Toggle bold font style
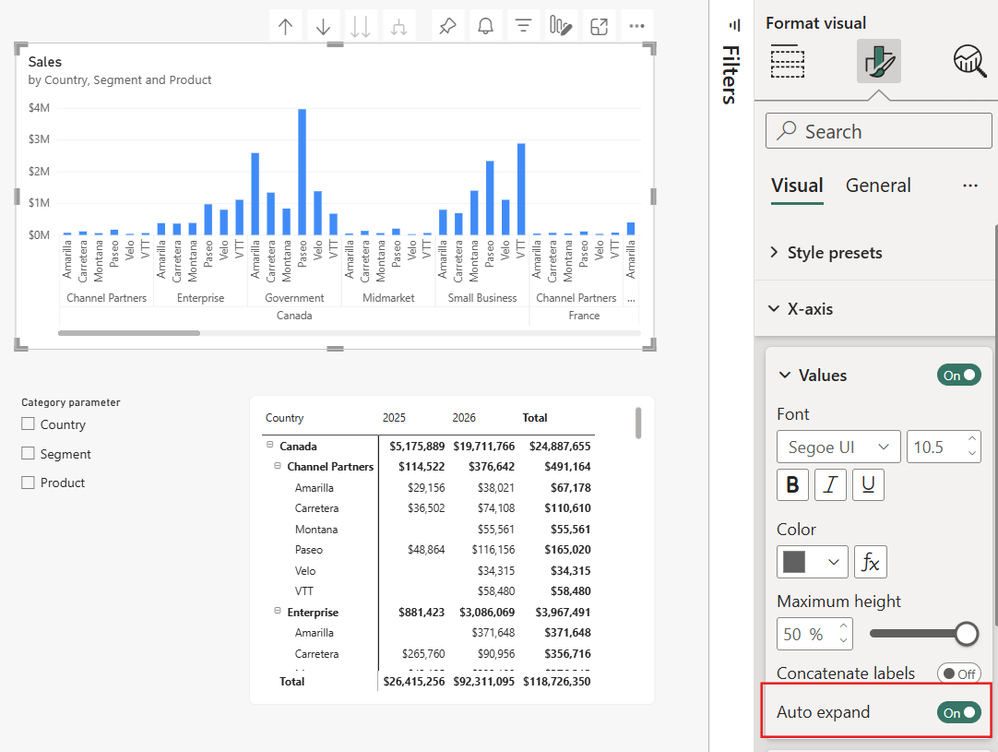 click(x=792, y=485)
